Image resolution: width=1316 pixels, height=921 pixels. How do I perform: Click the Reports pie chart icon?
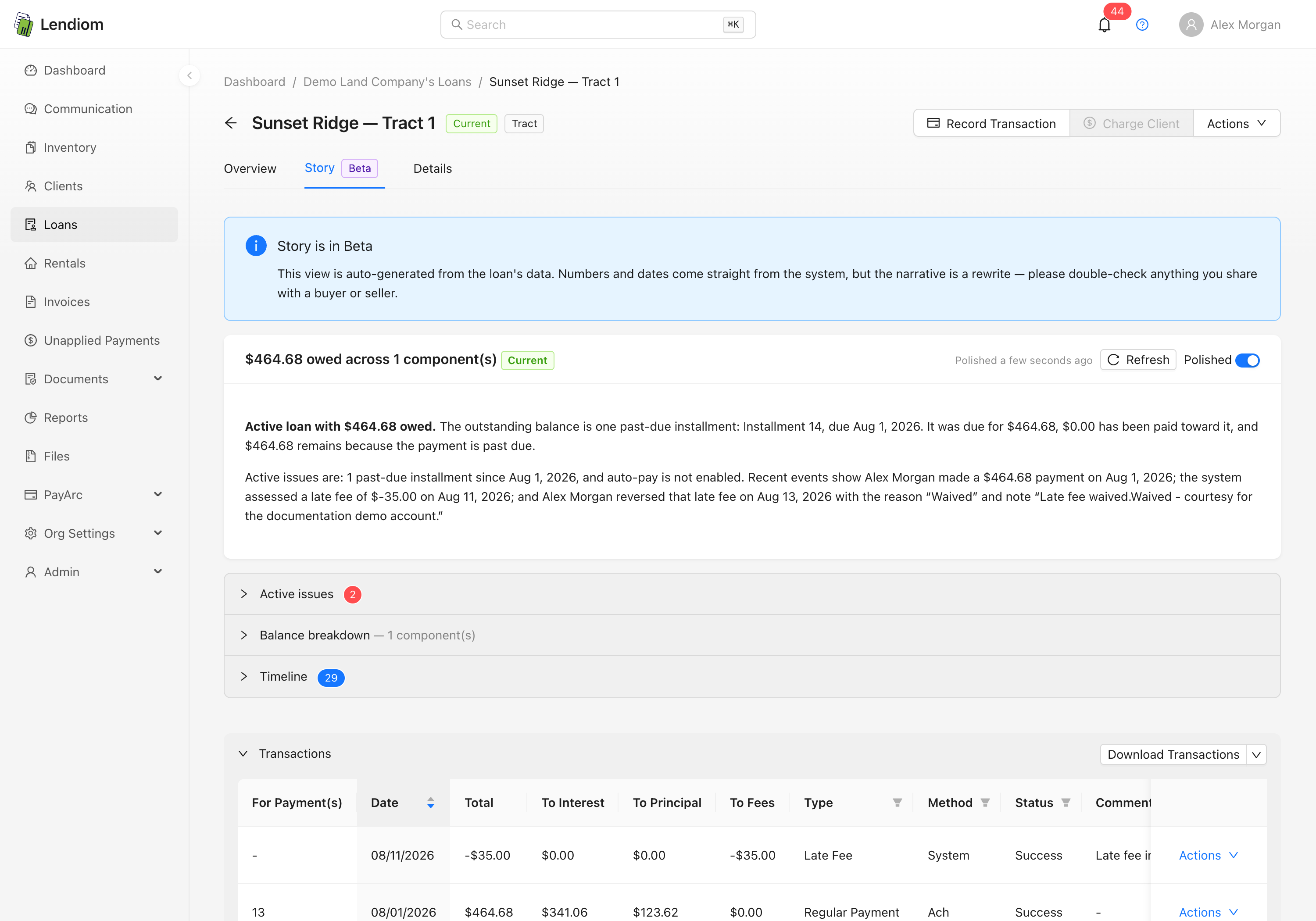point(30,418)
